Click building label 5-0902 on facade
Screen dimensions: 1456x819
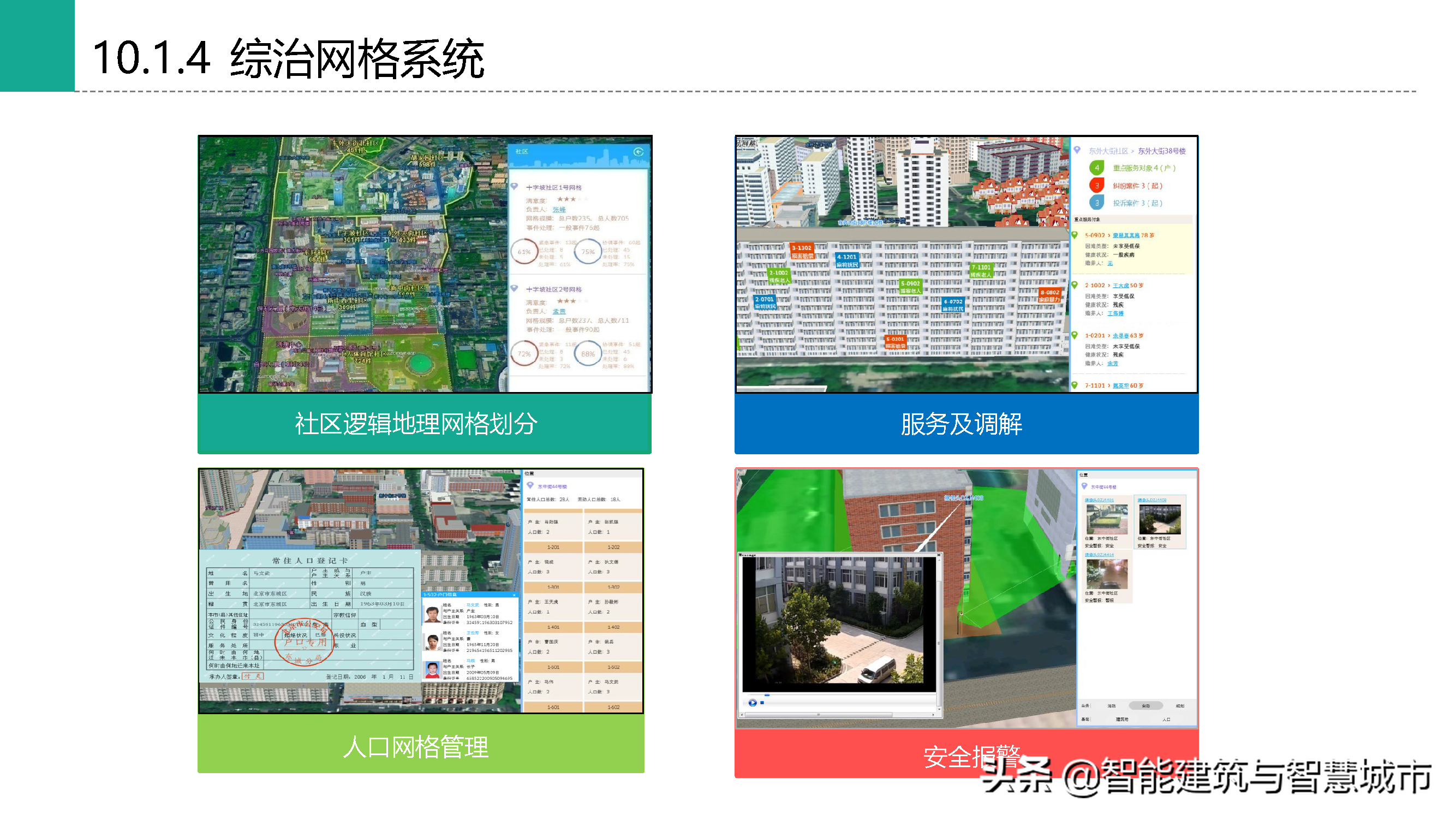point(911,287)
